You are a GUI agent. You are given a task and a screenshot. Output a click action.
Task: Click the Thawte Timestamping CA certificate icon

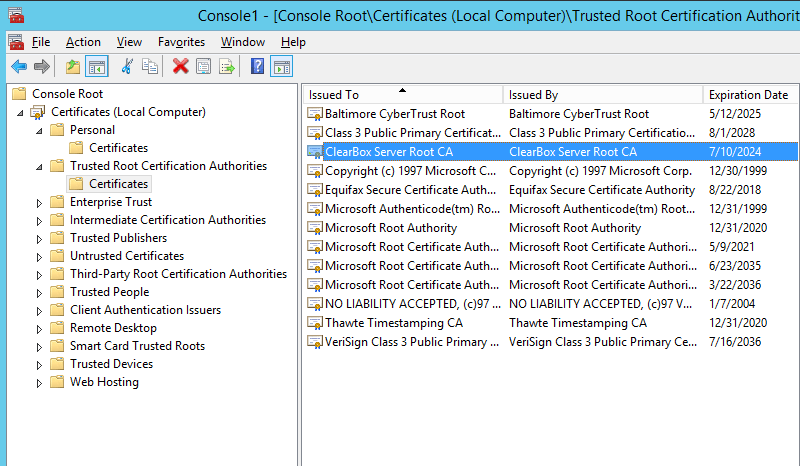point(315,323)
